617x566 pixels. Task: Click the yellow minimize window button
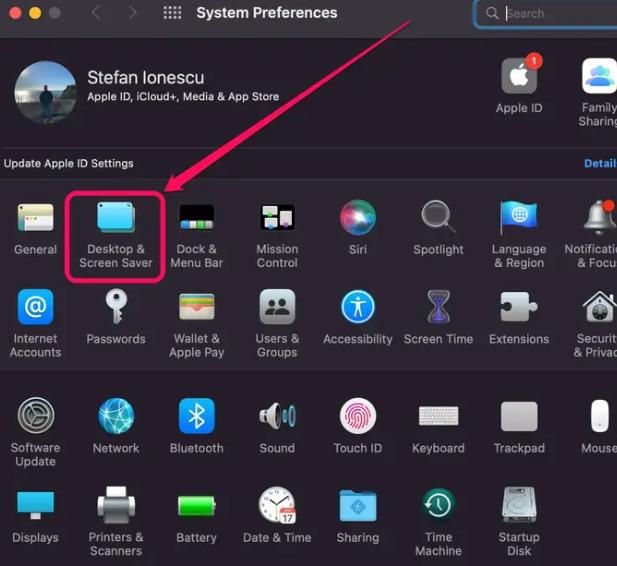click(35, 13)
